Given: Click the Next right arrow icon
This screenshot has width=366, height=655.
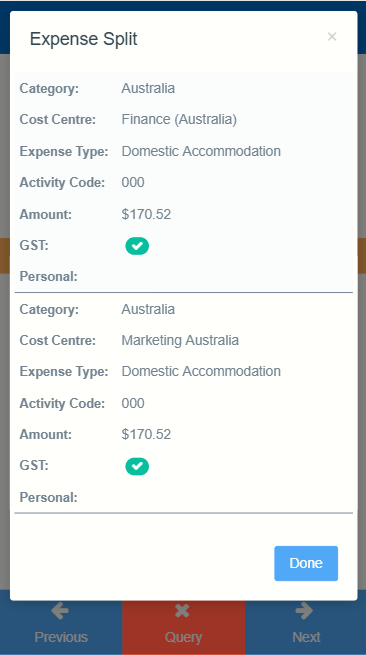Looking at the screenshot, I should click(x=304, y=611).
